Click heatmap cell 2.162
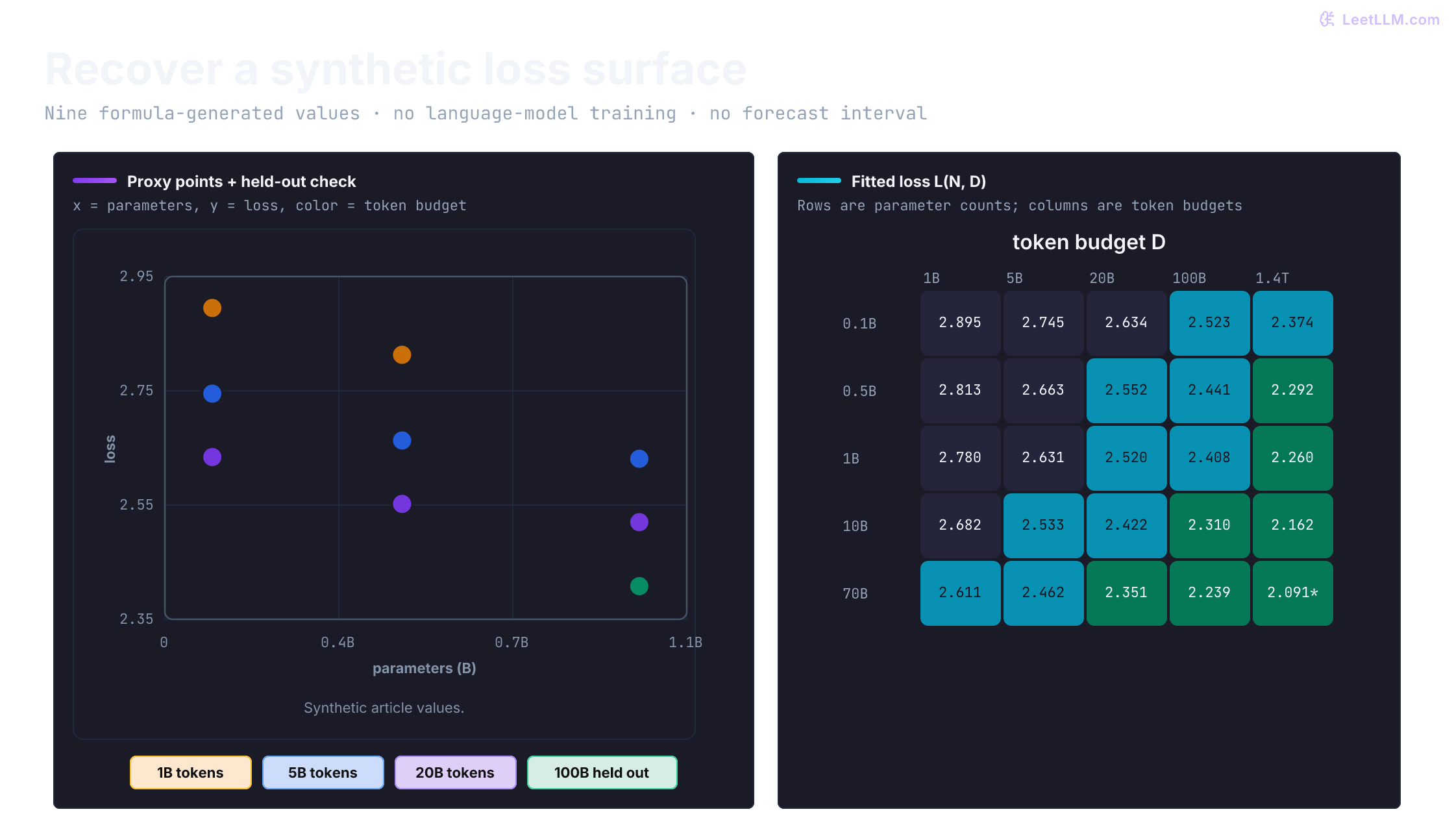This screenshot has height=840, width=1454. (x=1293, y=526)
